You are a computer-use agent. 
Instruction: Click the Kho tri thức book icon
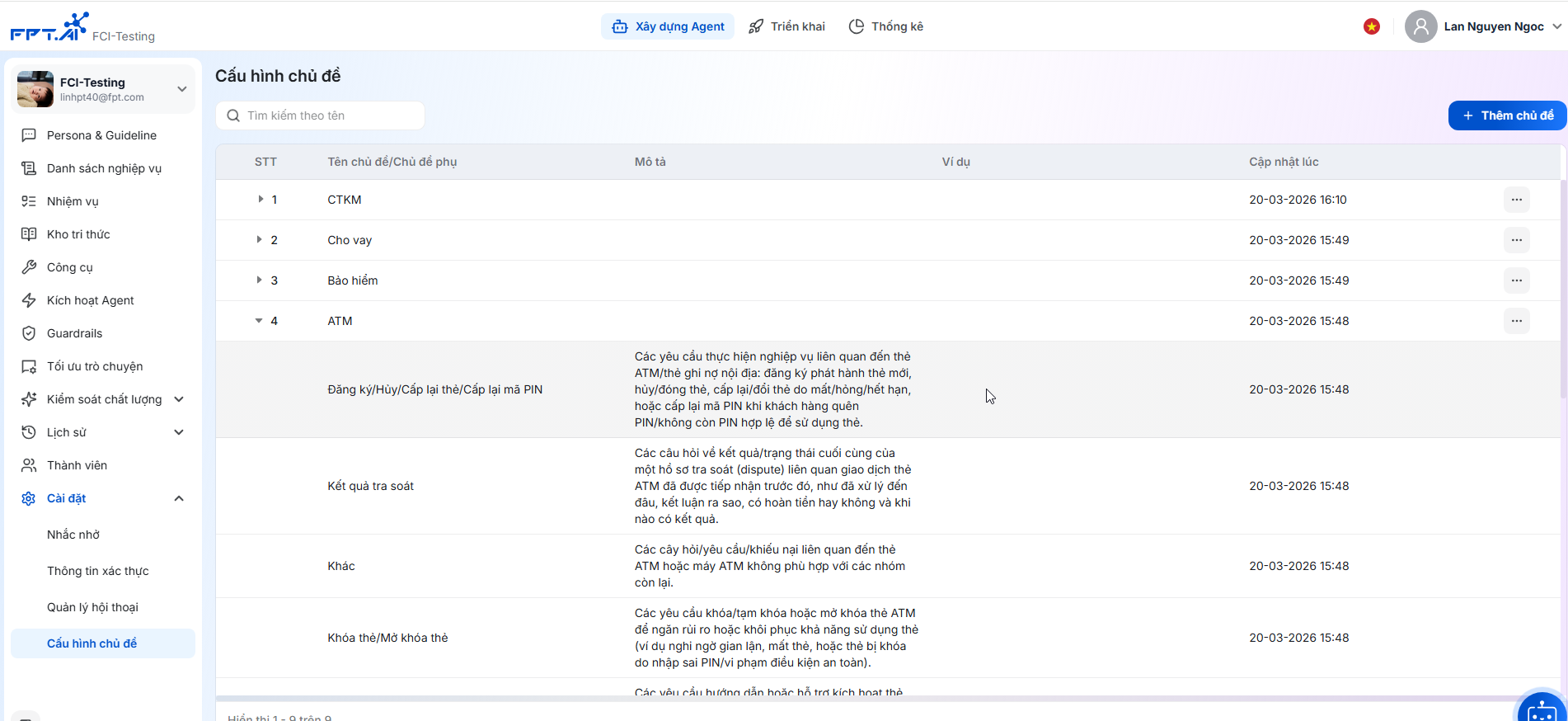[x=29, y=234]
